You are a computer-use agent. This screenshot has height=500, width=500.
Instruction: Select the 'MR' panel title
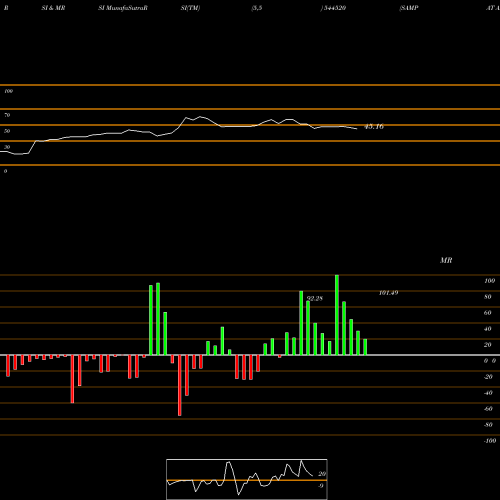tap(446, 260)
